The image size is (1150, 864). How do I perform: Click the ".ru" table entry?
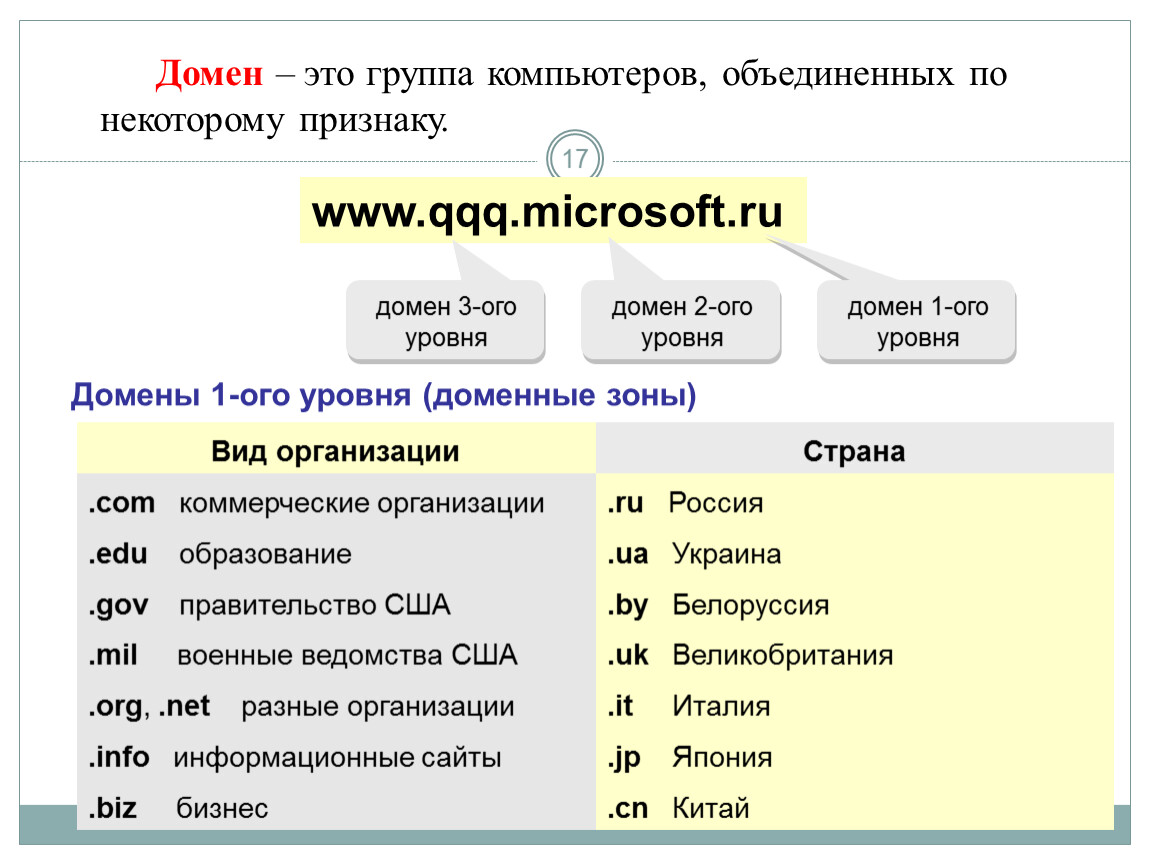tap(625, 502)
